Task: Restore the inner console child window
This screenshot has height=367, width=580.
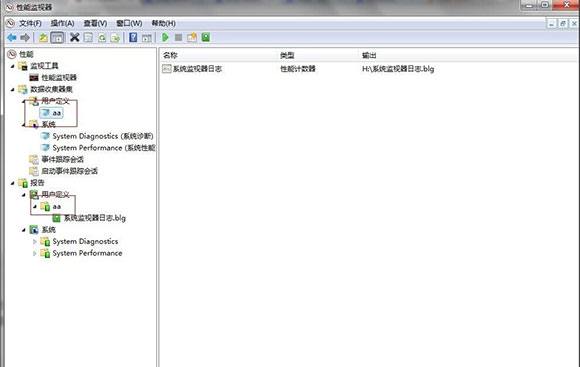Action: (x=563, y=24)
